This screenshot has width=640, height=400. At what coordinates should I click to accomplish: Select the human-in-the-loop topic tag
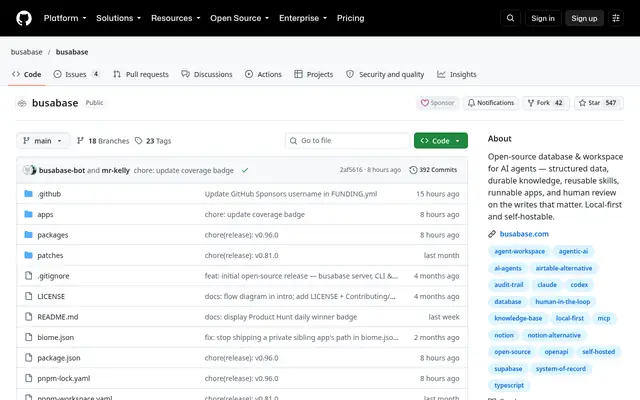[562, 302]
